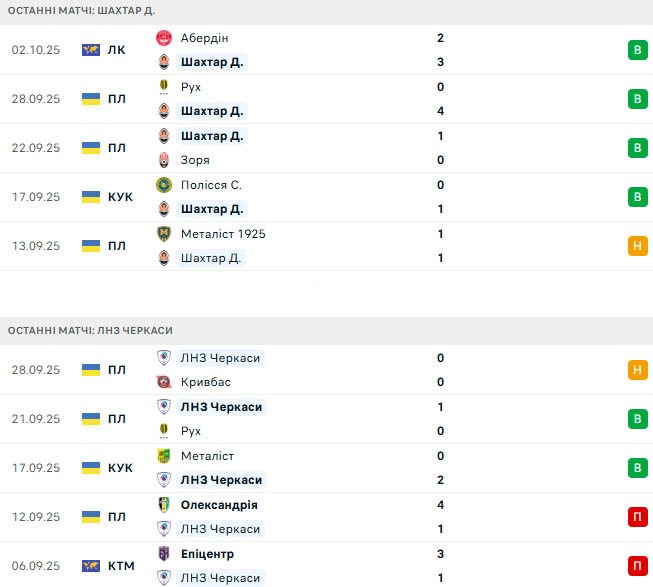This screenshot has width=653, height=587.
Task: Click the Aberdeen team crest icon
Action: 164,38
